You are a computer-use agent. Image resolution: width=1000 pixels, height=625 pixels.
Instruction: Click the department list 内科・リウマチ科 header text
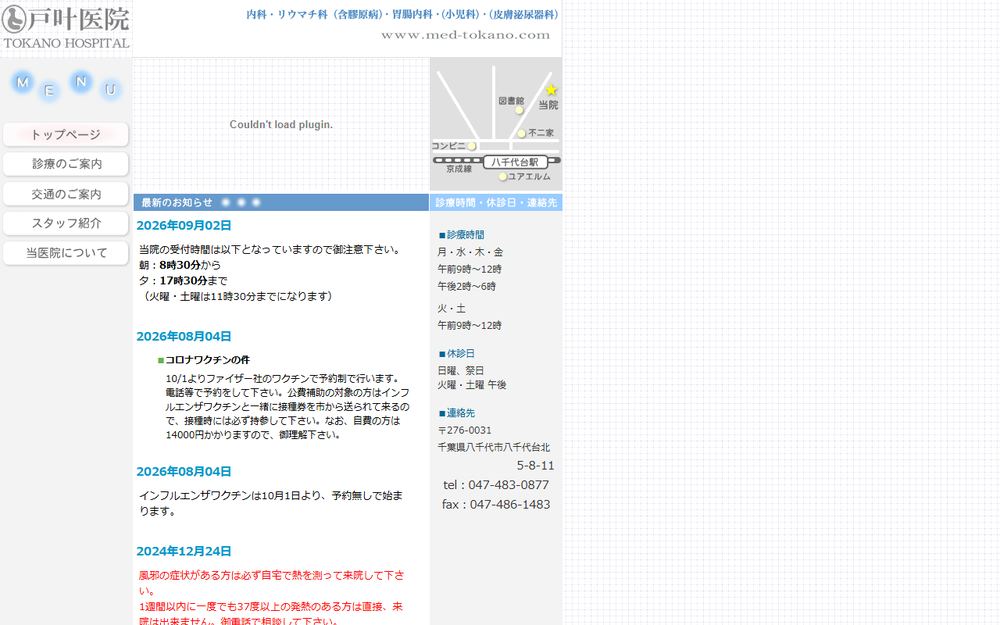[x=402, y=14]
